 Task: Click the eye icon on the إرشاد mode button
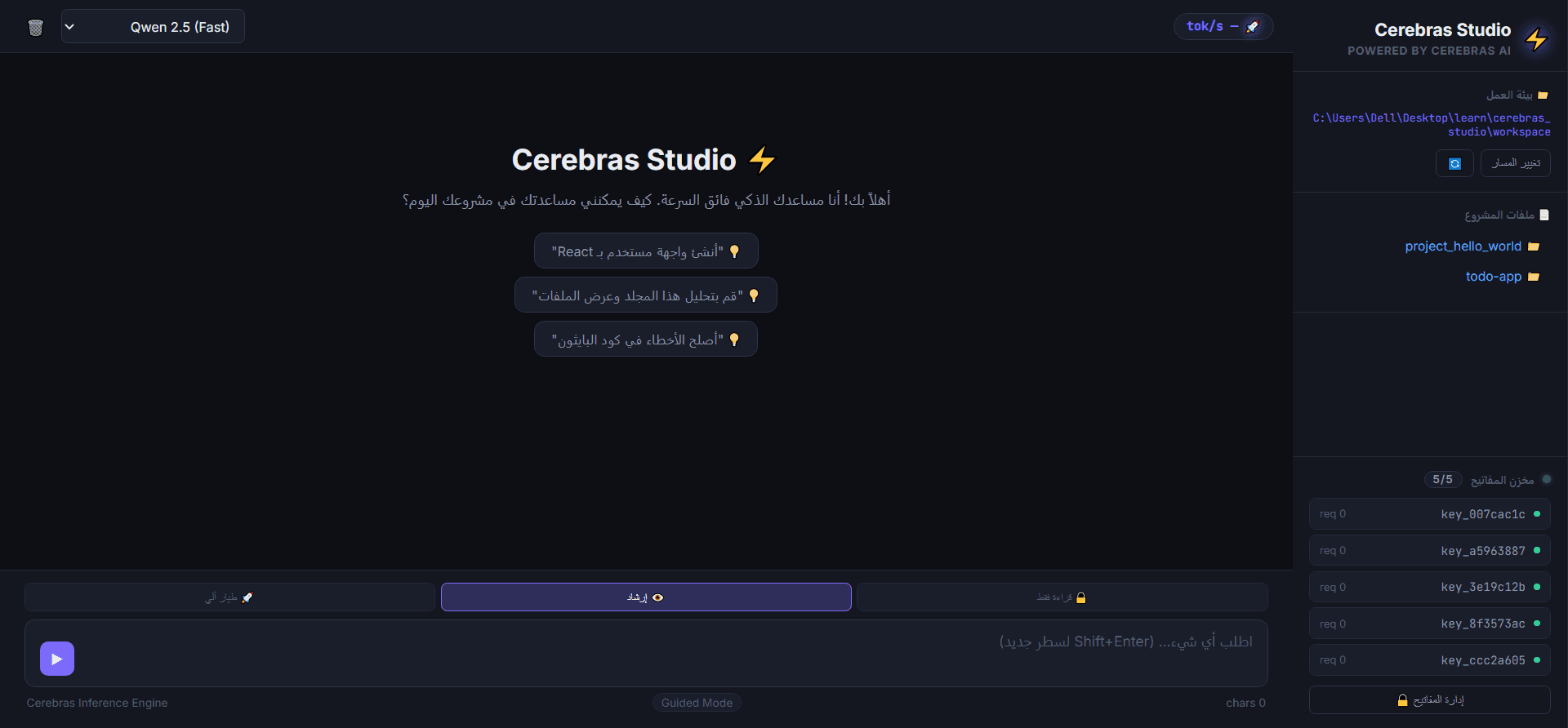(660, 597)
